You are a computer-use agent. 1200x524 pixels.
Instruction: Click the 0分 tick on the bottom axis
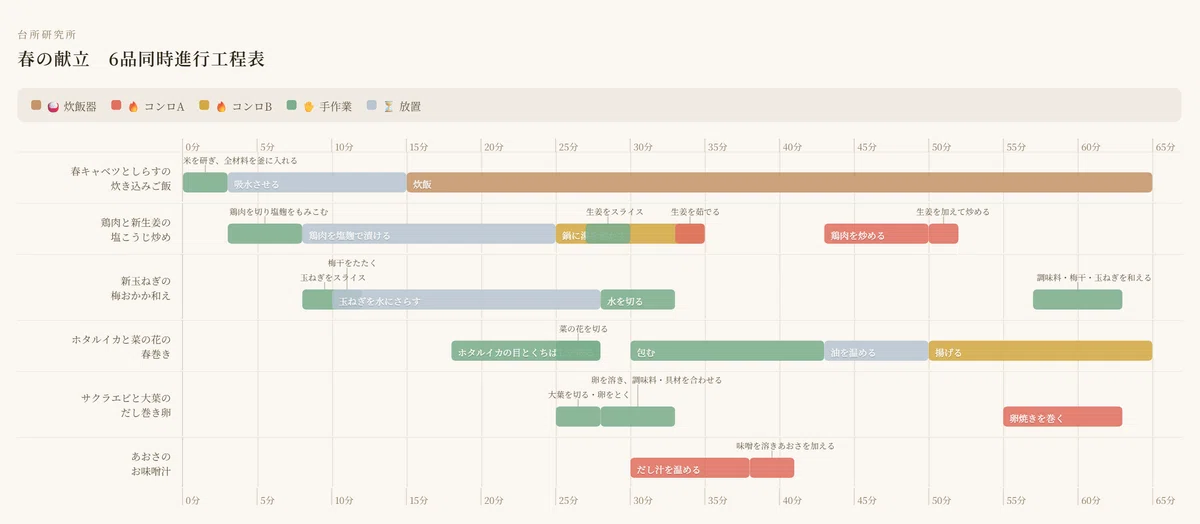click(192, 499)
